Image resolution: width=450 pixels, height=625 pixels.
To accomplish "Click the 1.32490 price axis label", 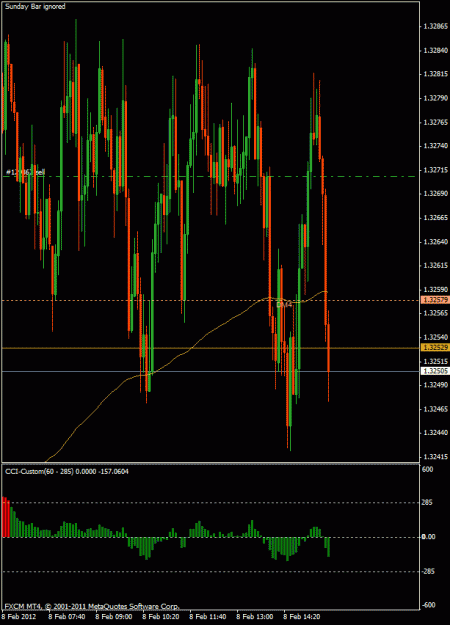I will (x=436, y=385).
